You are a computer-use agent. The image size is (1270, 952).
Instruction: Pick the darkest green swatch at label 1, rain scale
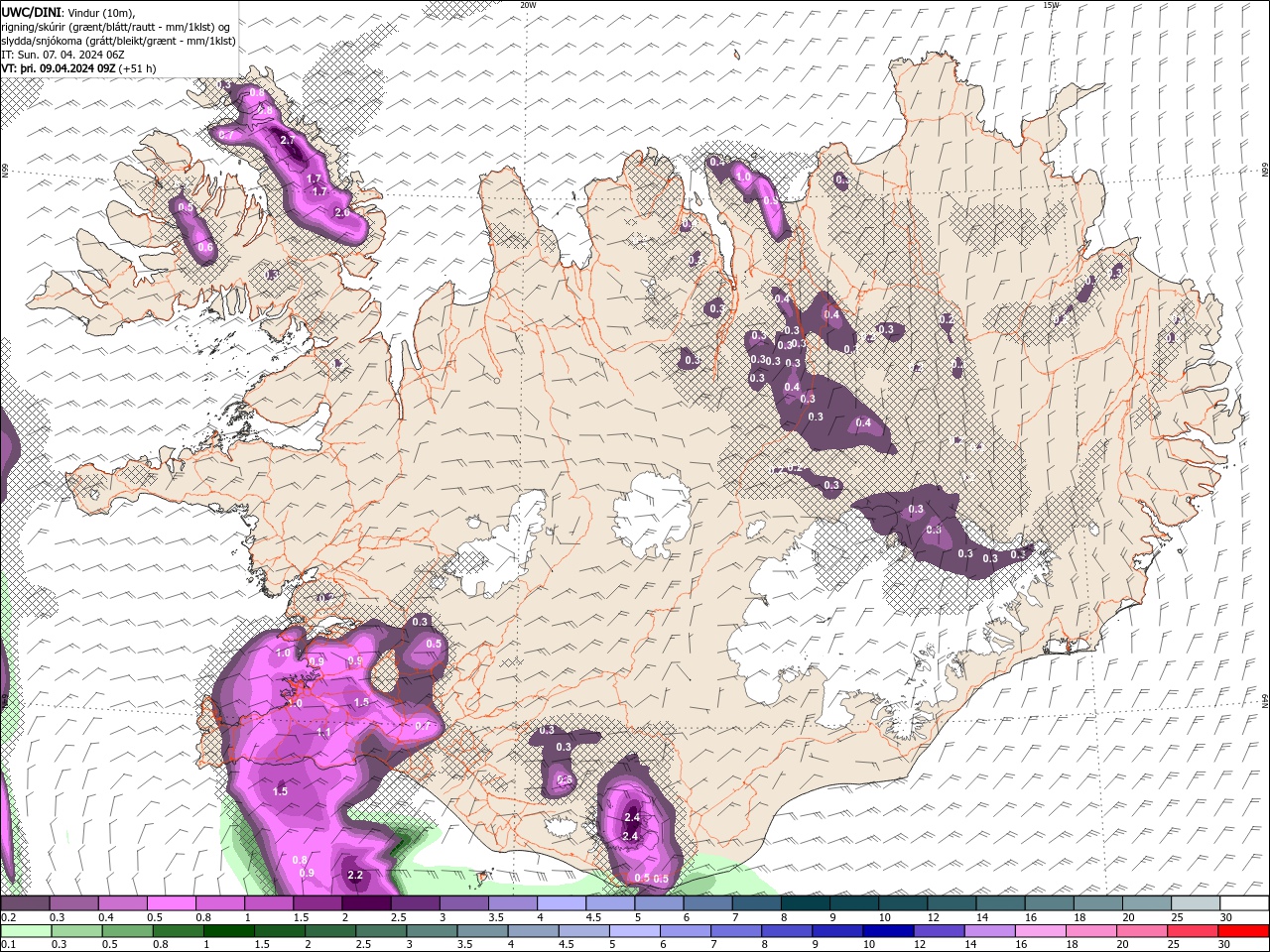click(x=228, y=931)
